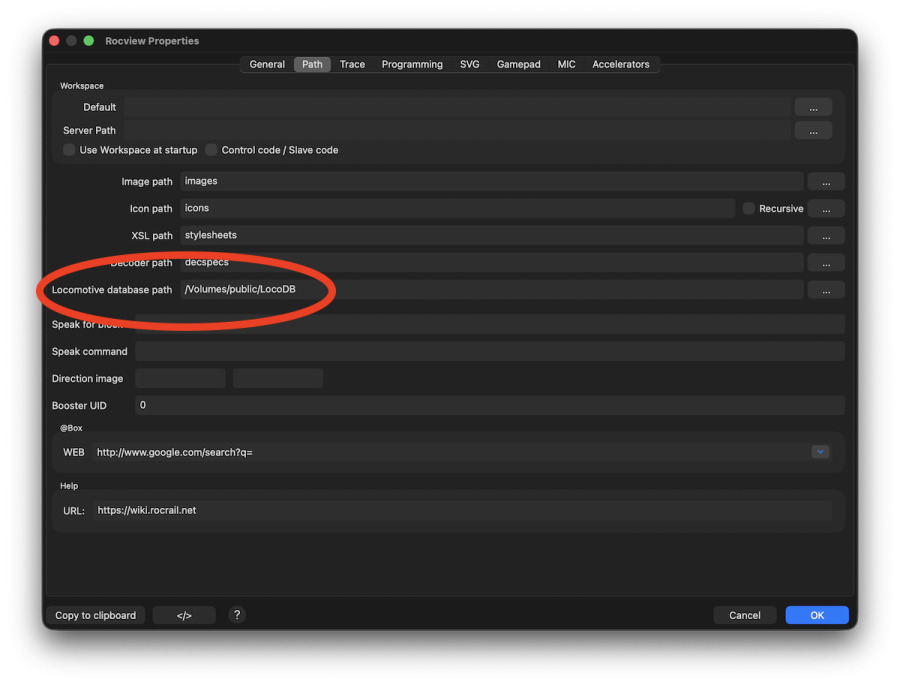Click the question mark help button

tap(237, 615)
